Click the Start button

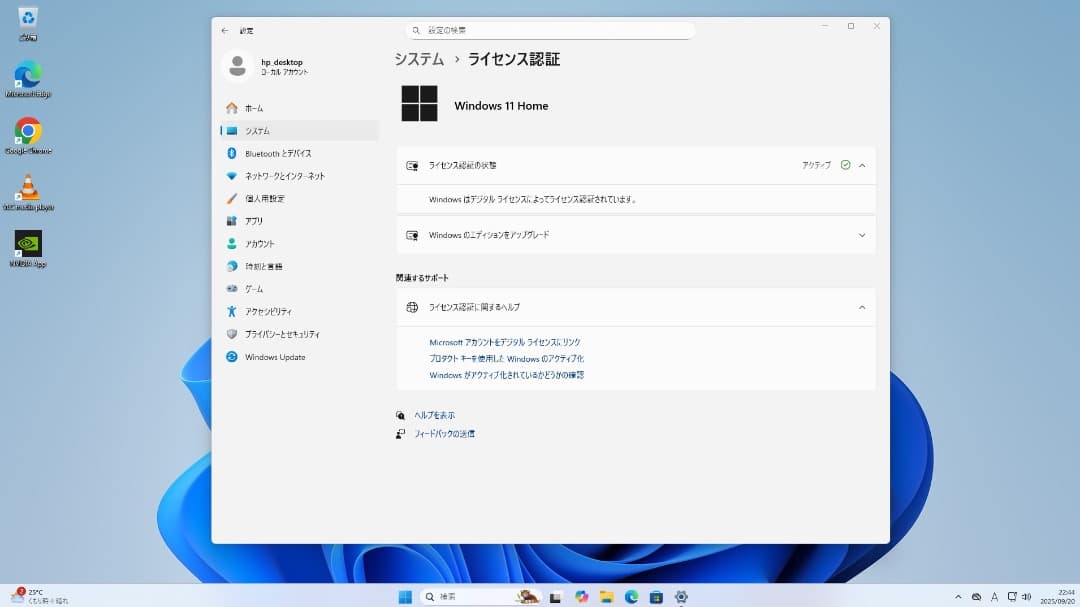tap(404, 595)
